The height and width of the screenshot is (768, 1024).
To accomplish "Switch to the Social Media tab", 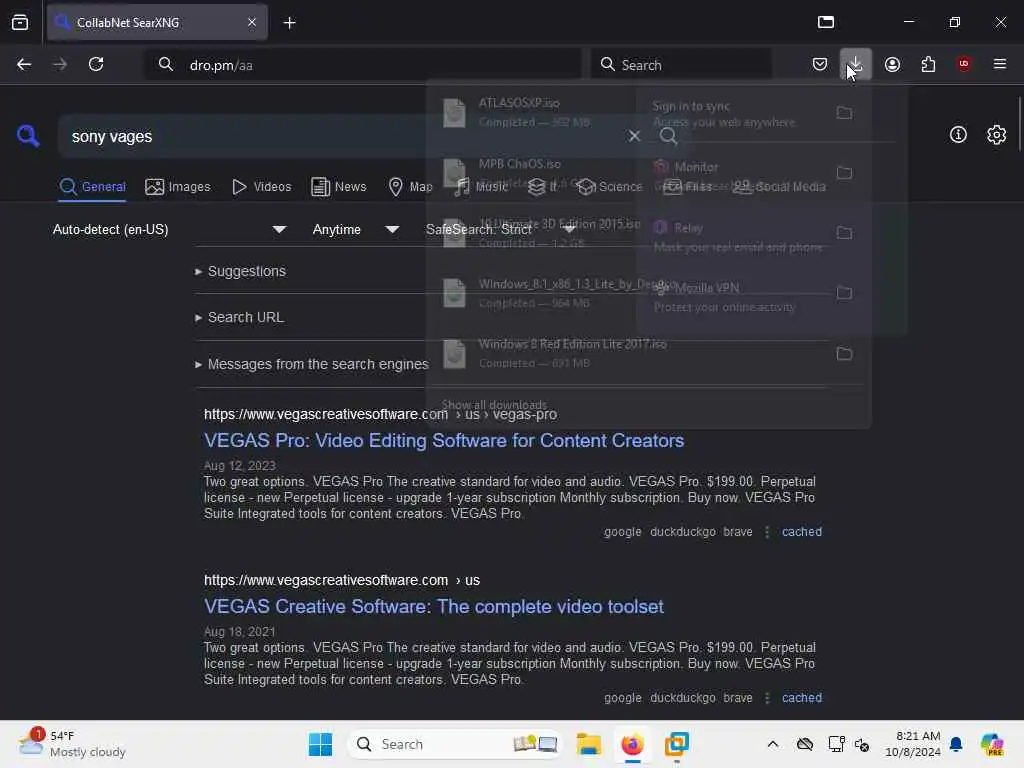I will [779, 187].
